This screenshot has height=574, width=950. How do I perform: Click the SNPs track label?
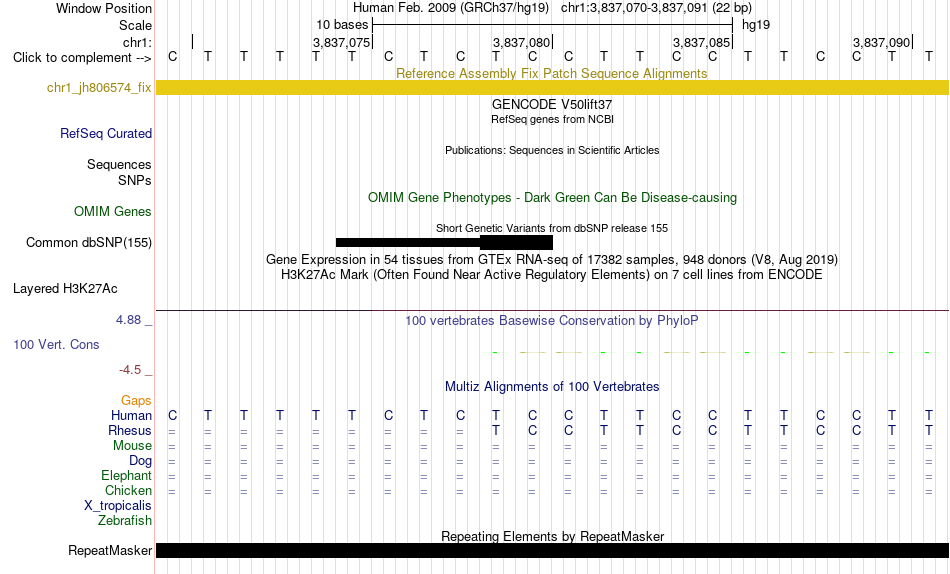(135, 180)
